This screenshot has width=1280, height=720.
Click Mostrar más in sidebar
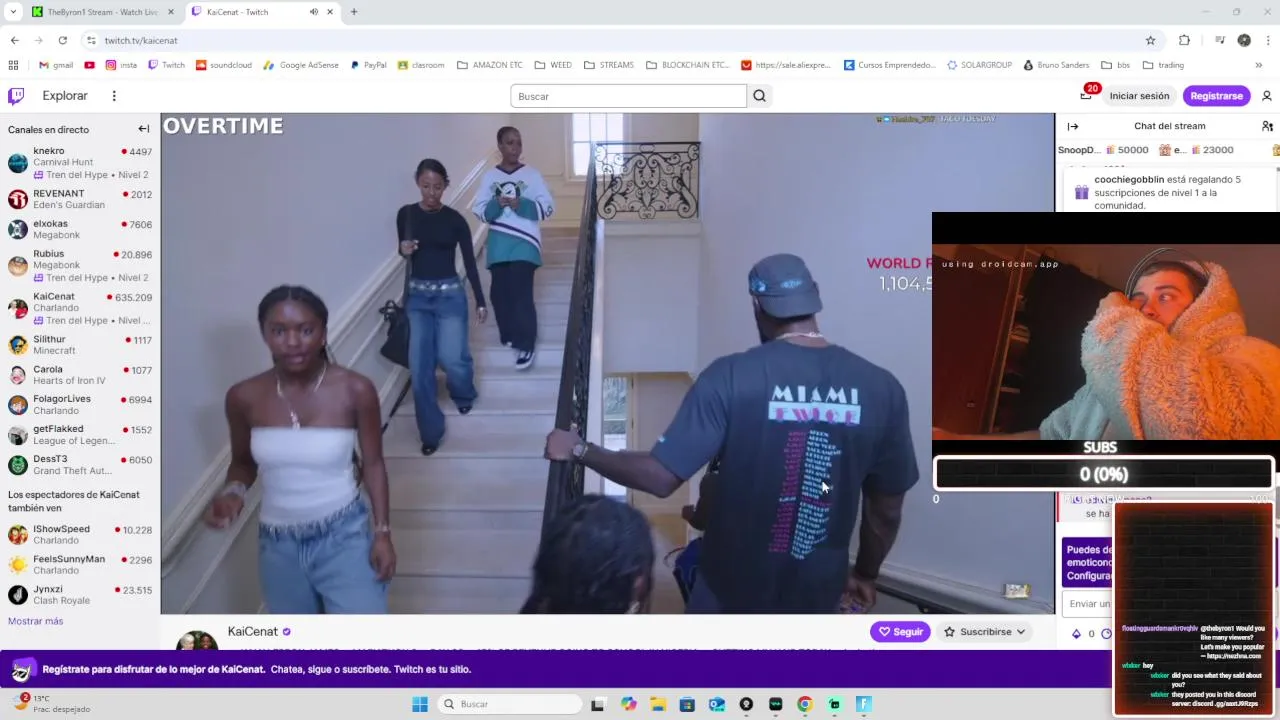(x=35, y=621)
